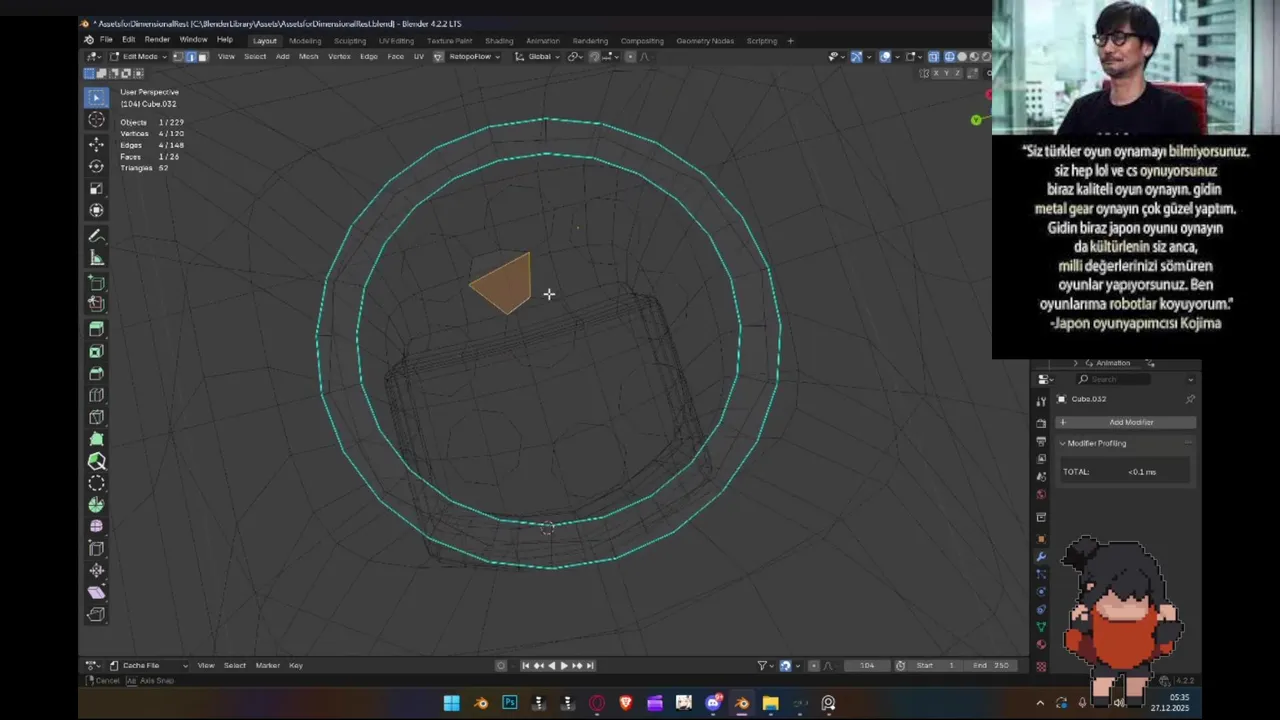Open the Particles properties tab
Screen dimensions: 1280x720
[1041, 574]
